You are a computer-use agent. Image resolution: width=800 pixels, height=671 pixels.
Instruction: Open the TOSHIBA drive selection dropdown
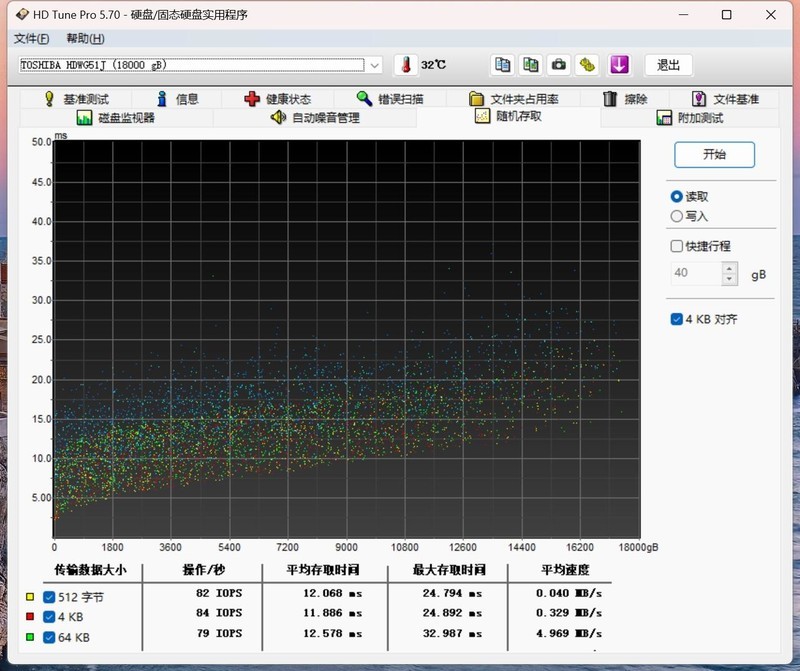coord(374,65)
